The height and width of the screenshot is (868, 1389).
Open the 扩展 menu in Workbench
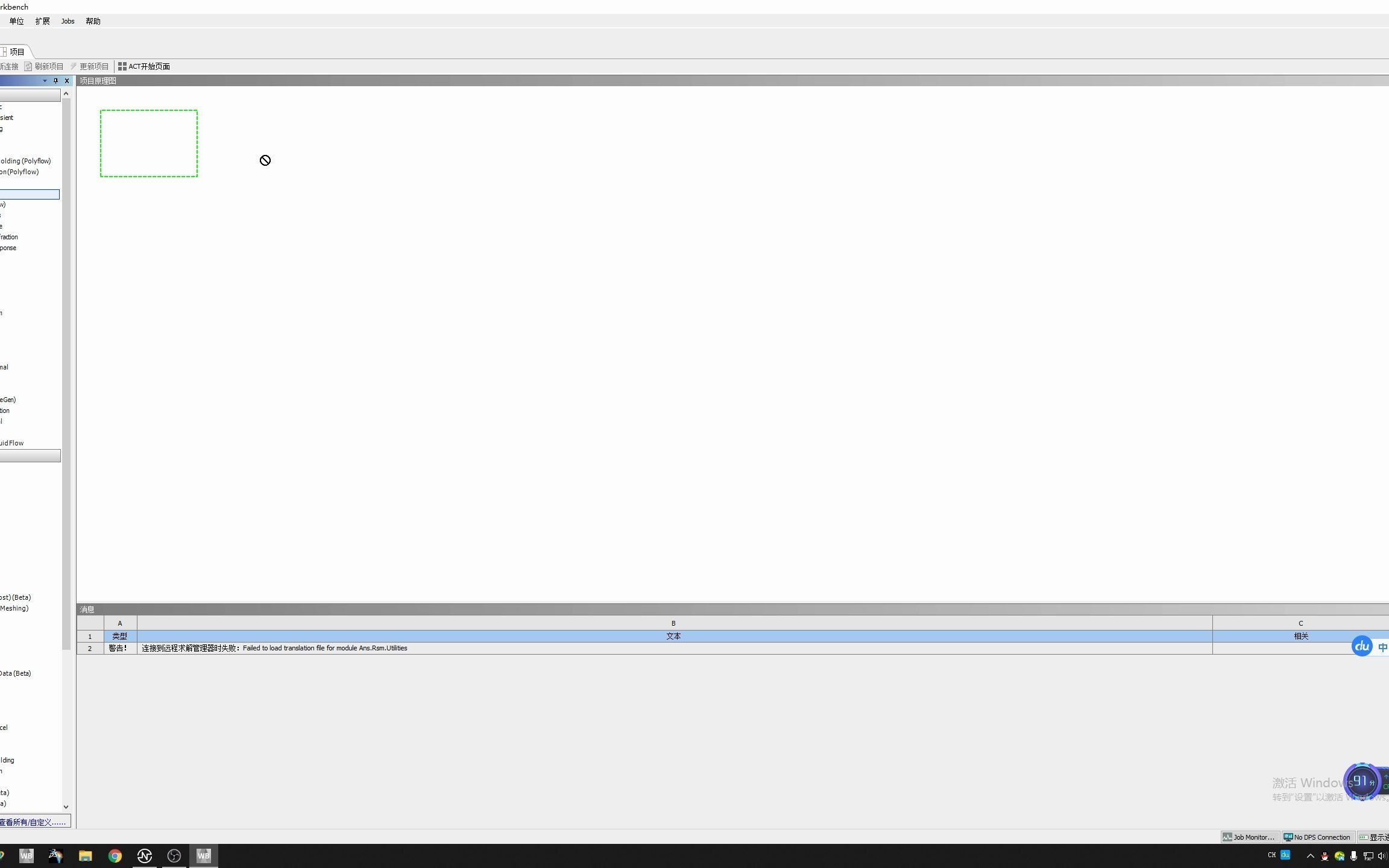tap(42, 21)
